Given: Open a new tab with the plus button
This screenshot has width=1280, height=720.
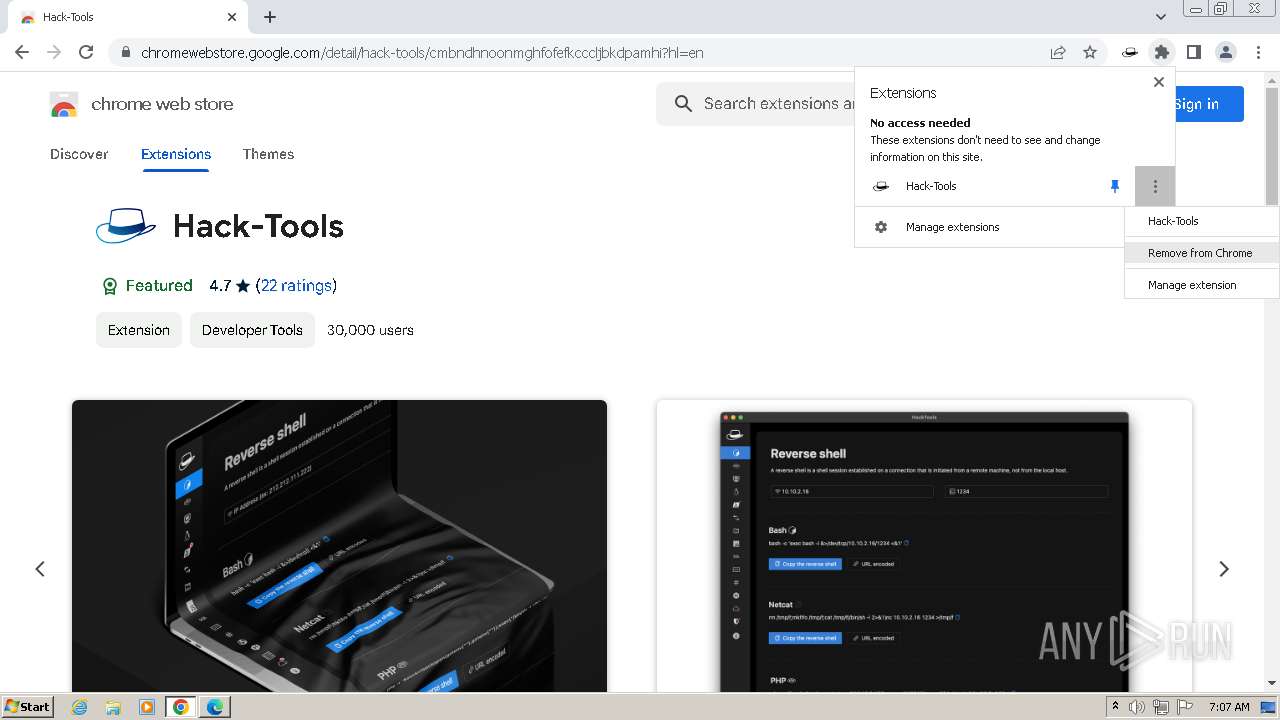Looking at the screenshot, I should coord(270,17).
